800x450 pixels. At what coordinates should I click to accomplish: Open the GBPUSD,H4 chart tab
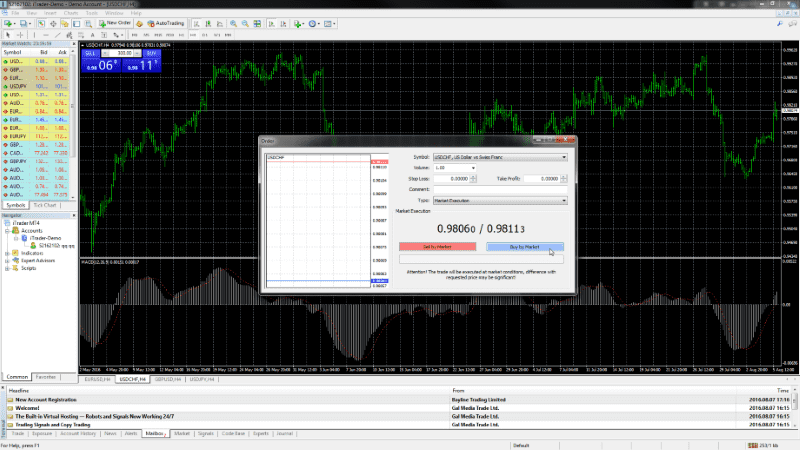(168, 380)
